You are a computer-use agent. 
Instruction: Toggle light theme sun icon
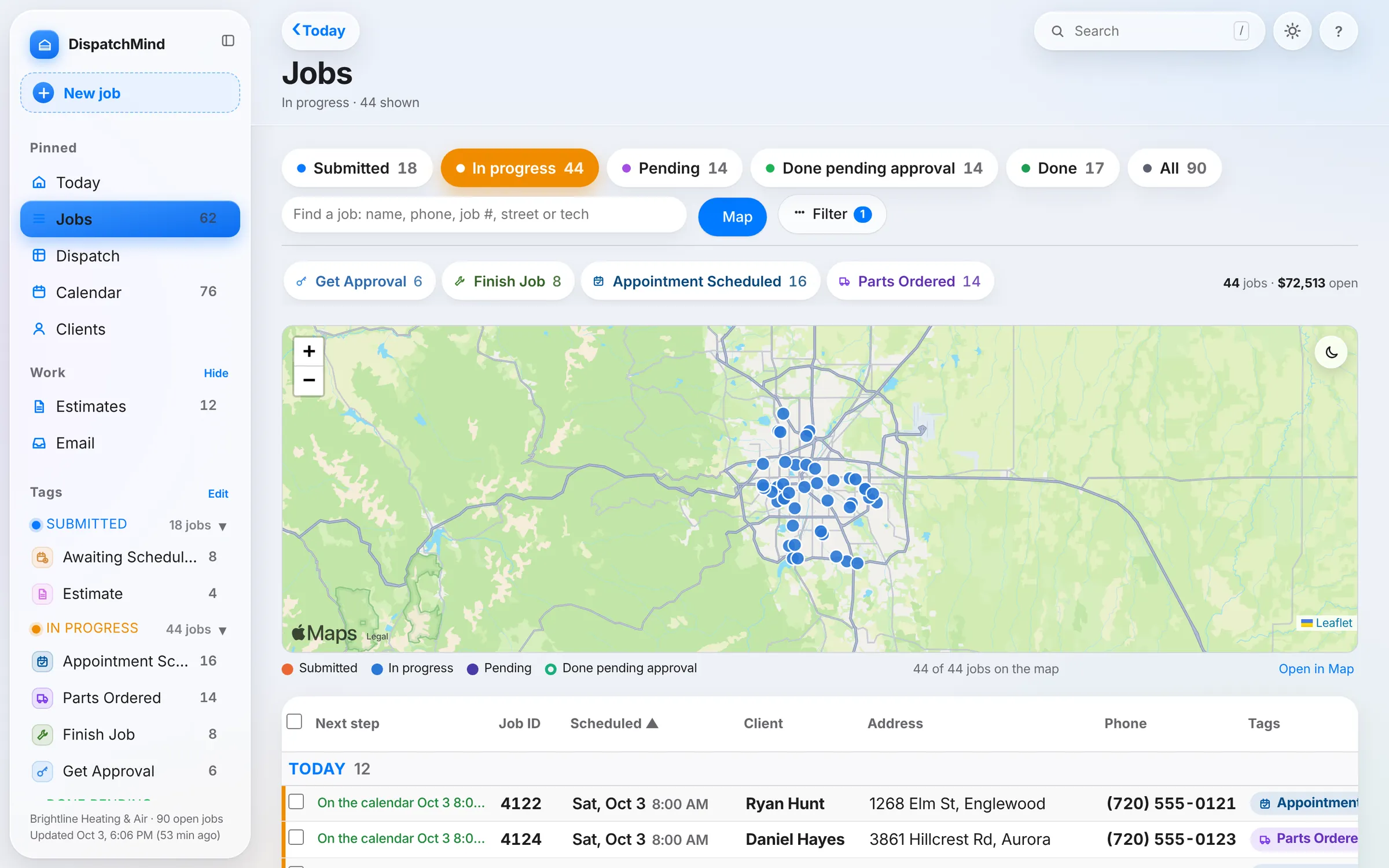(1292, 31)
